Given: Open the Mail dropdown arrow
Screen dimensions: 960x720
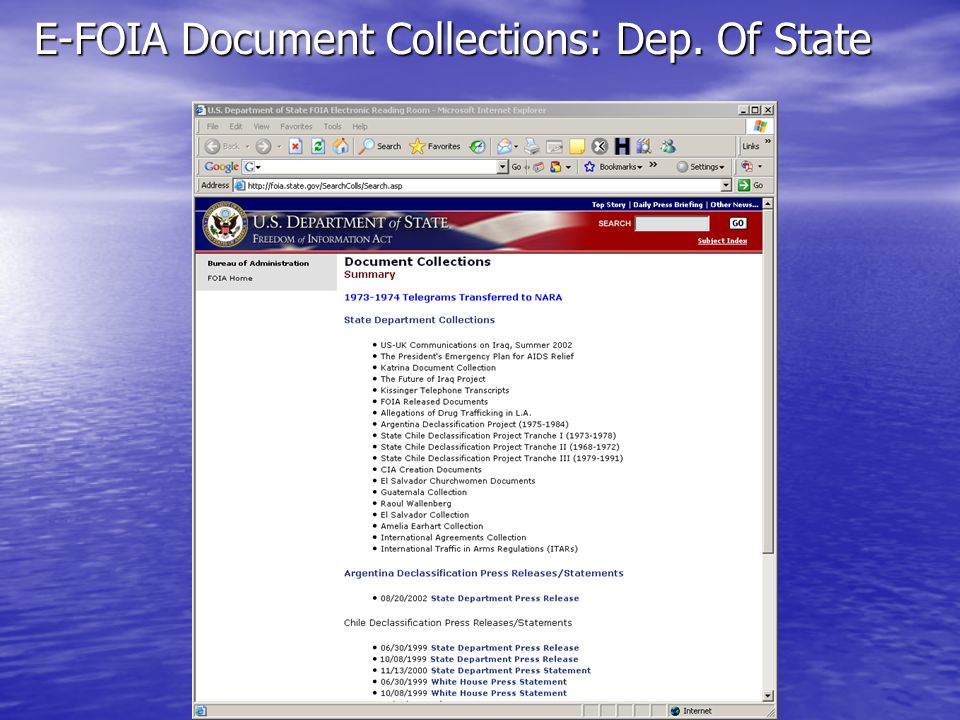Looking at the screenshot, I should pyautogui.click(x=516, y=147).
